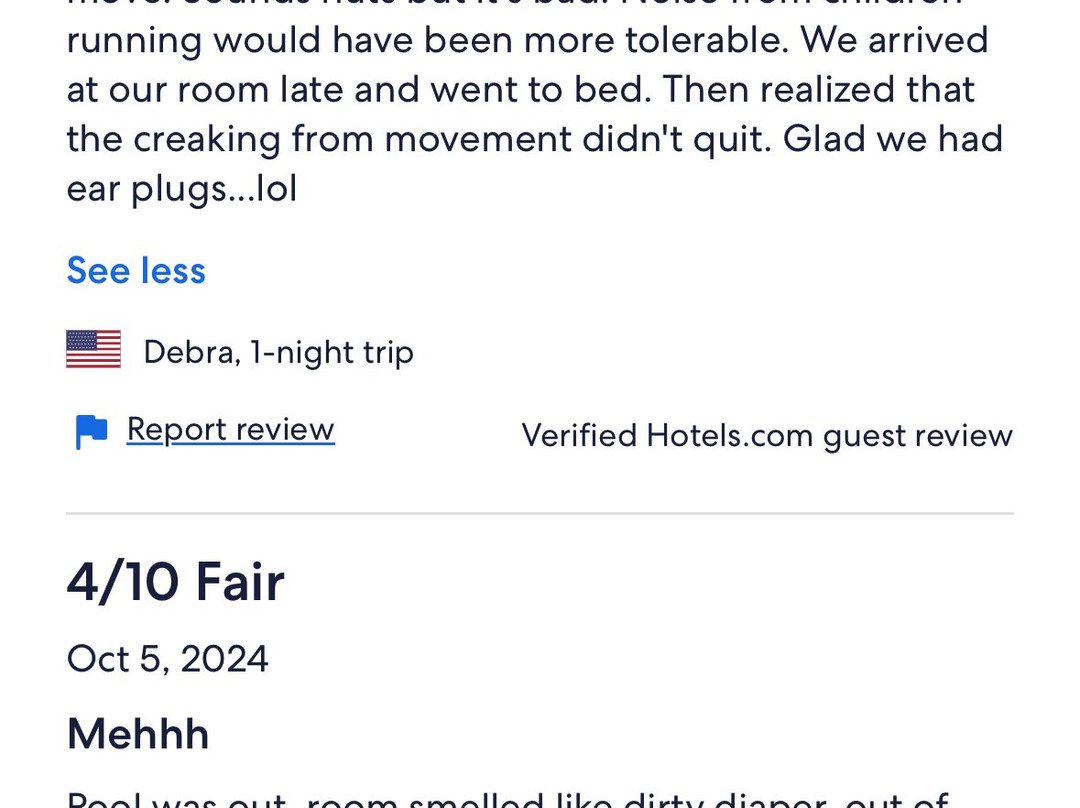Click the United States flag icon
The image size is (1080, 808).
click(93, 350)
